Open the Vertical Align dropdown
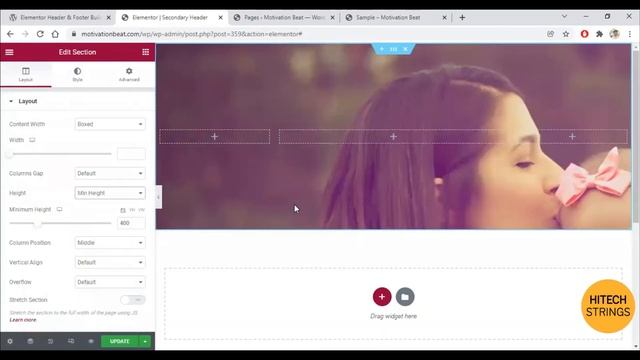640x360 pixels. 110,262
